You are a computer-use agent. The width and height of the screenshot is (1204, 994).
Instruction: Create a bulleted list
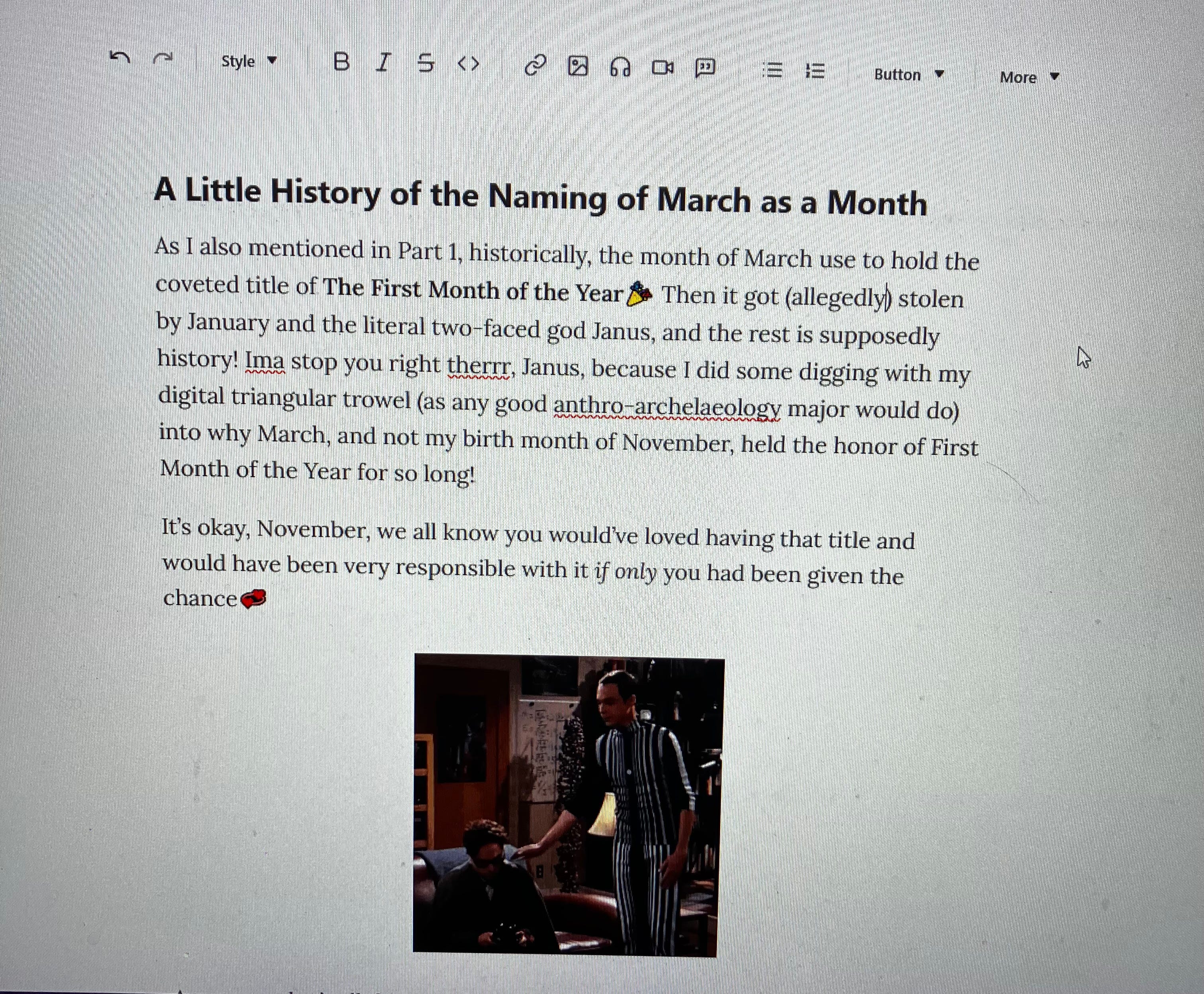pos(772,70)
